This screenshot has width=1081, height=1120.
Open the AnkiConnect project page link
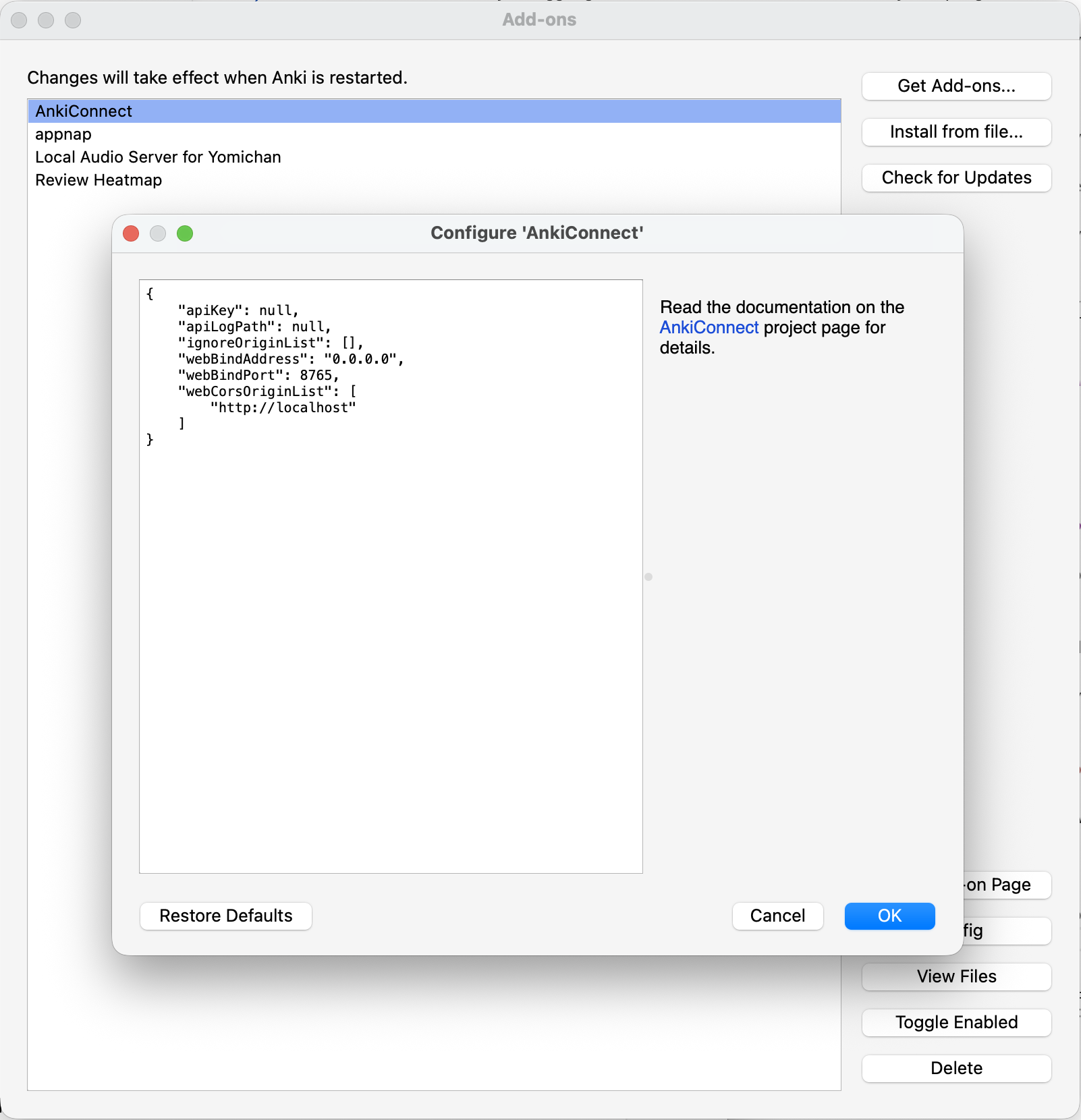[709, 327]
